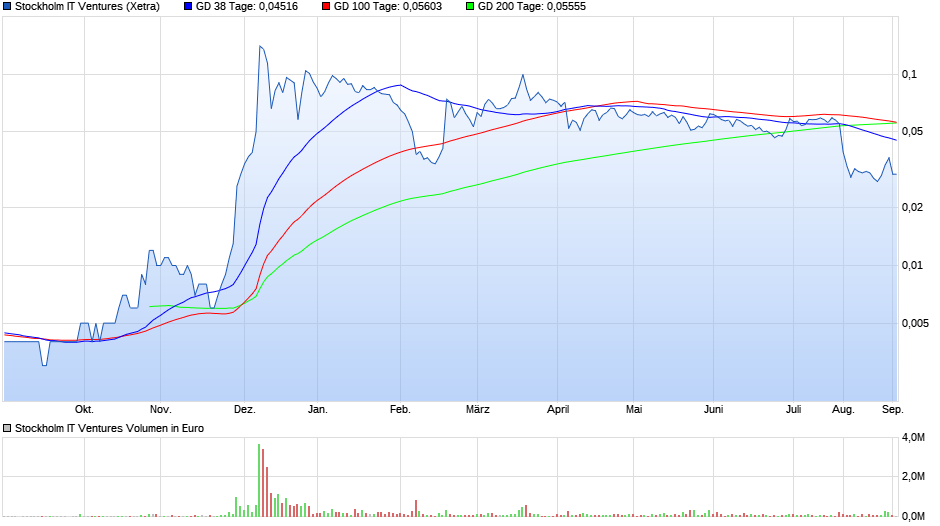
Task: Click the 'Stockholm IT Ventures (Xetra)' legend label
Action: point(88,7)
